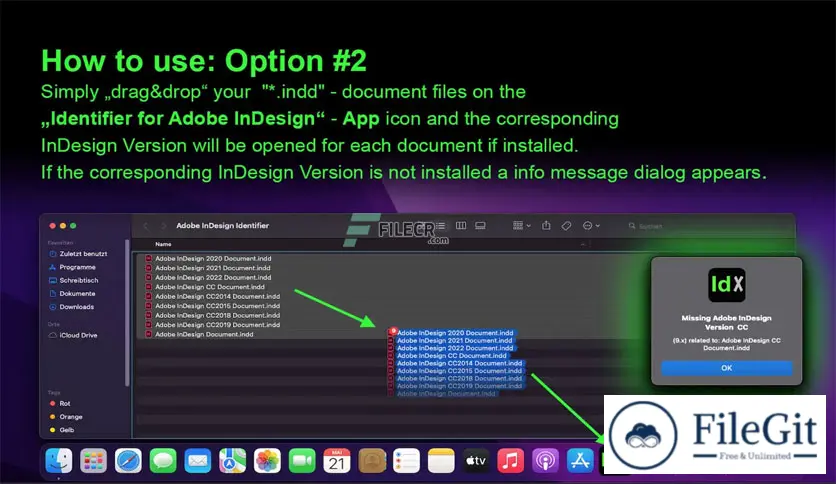Image resolution: width=836 pixels, height=484 pixels.
Task: Open Finder from the Dock
Action: coord(59,461)
